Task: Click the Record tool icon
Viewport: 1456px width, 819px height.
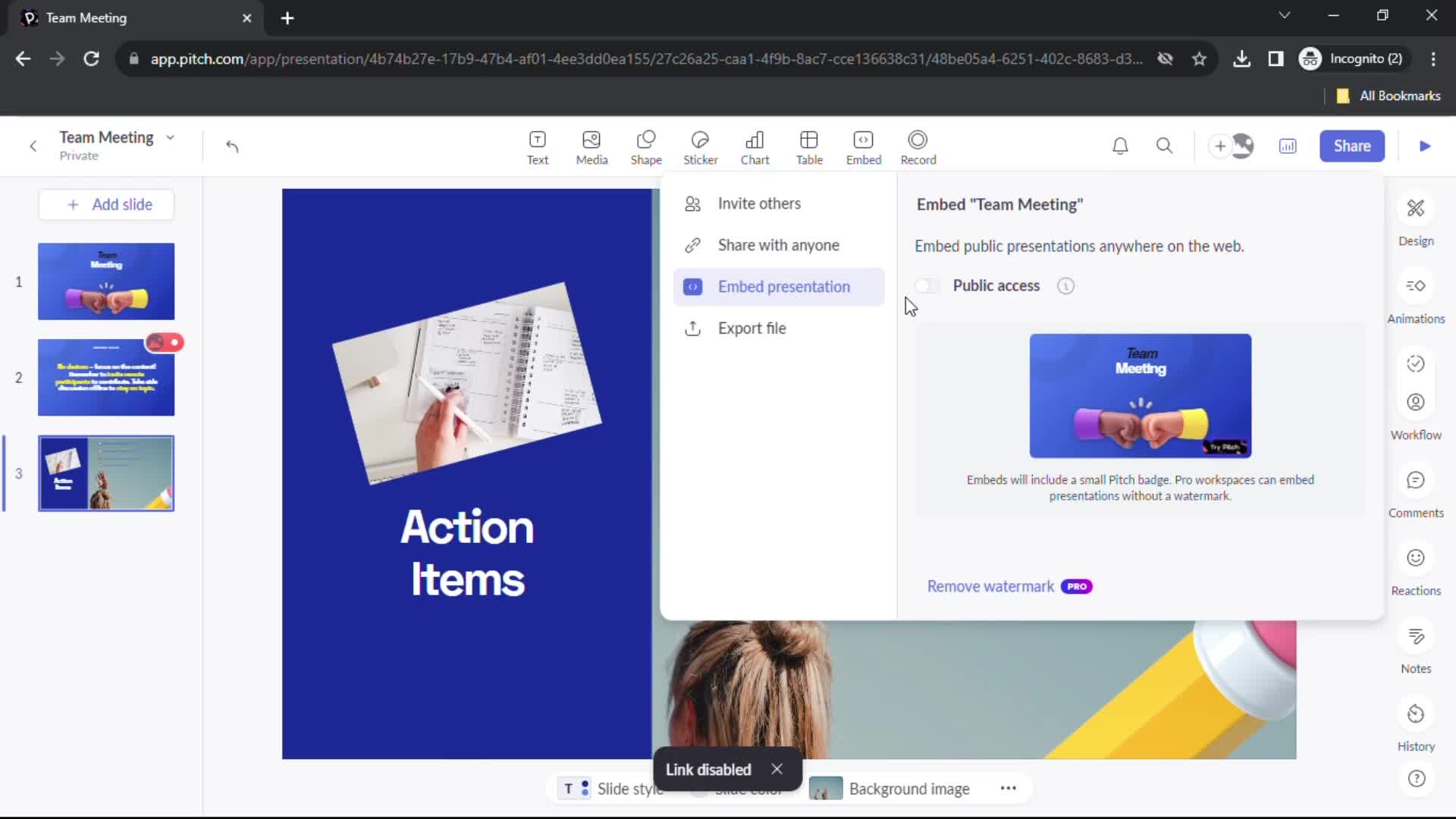Action: (x=918, y=146)
